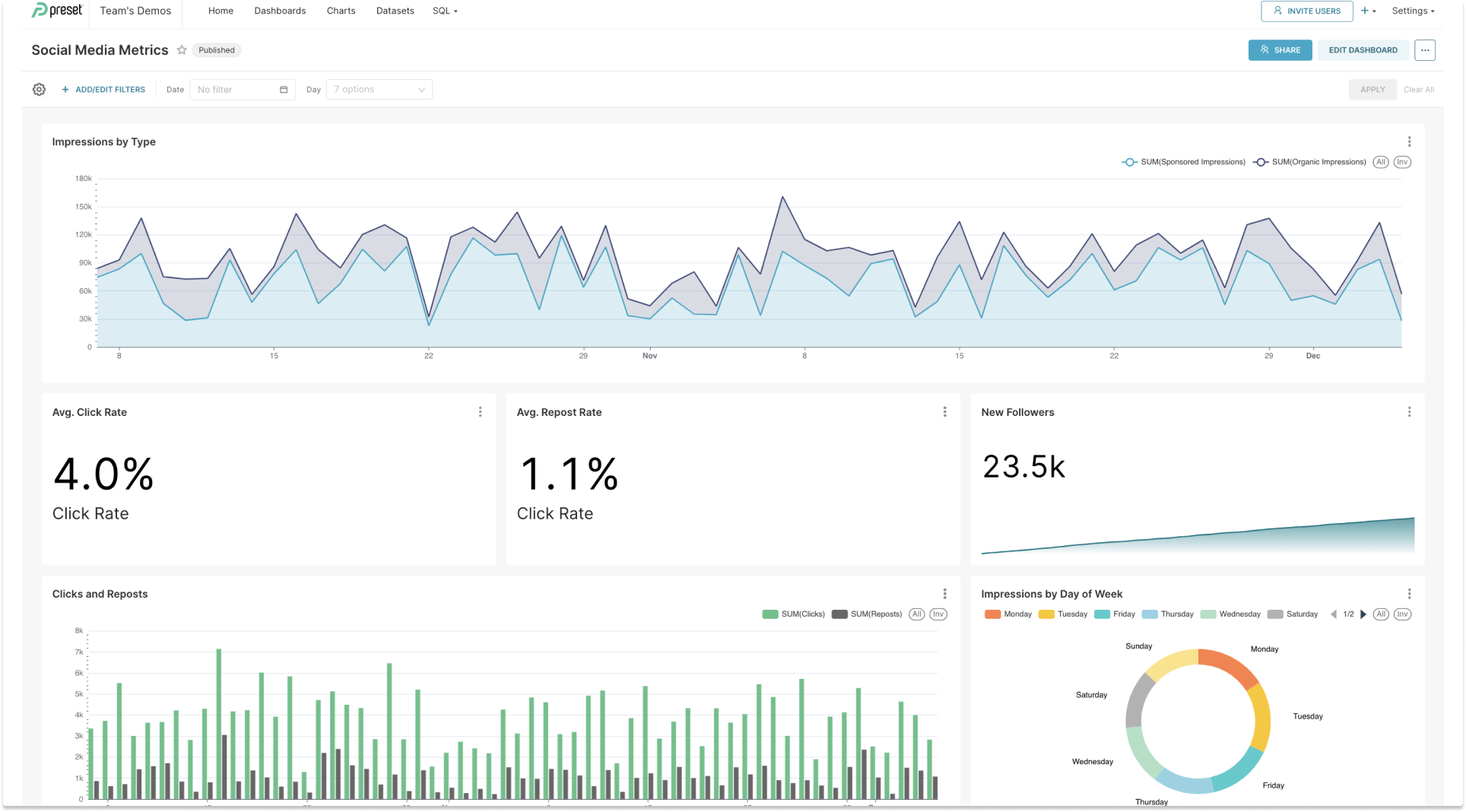Open the dashboard more options ellipsis button
This screenshot has width=1466, height=812.
[1424, 50]
